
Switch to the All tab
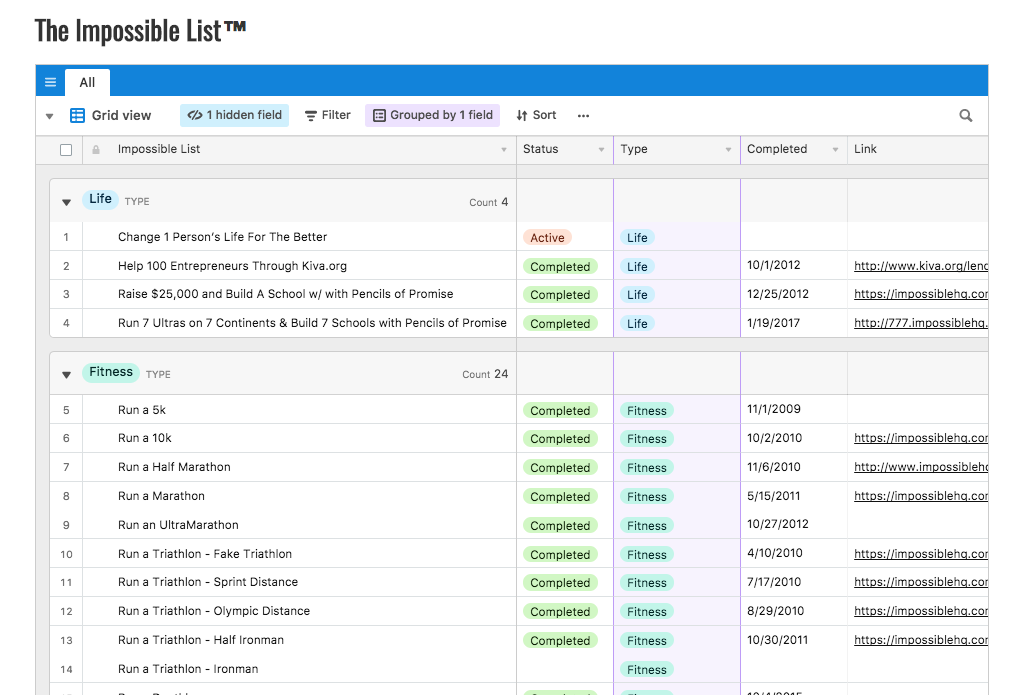click(87, 82)
